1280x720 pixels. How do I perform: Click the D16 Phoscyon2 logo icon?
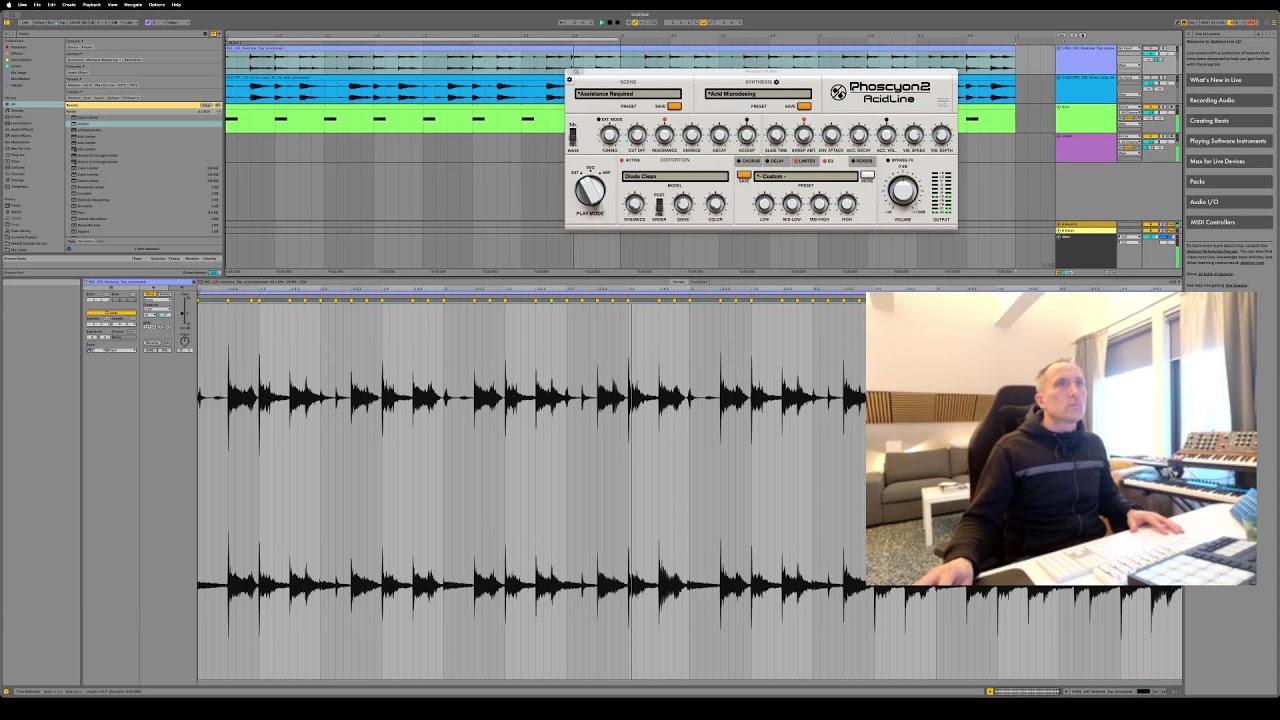pos(838,93)
